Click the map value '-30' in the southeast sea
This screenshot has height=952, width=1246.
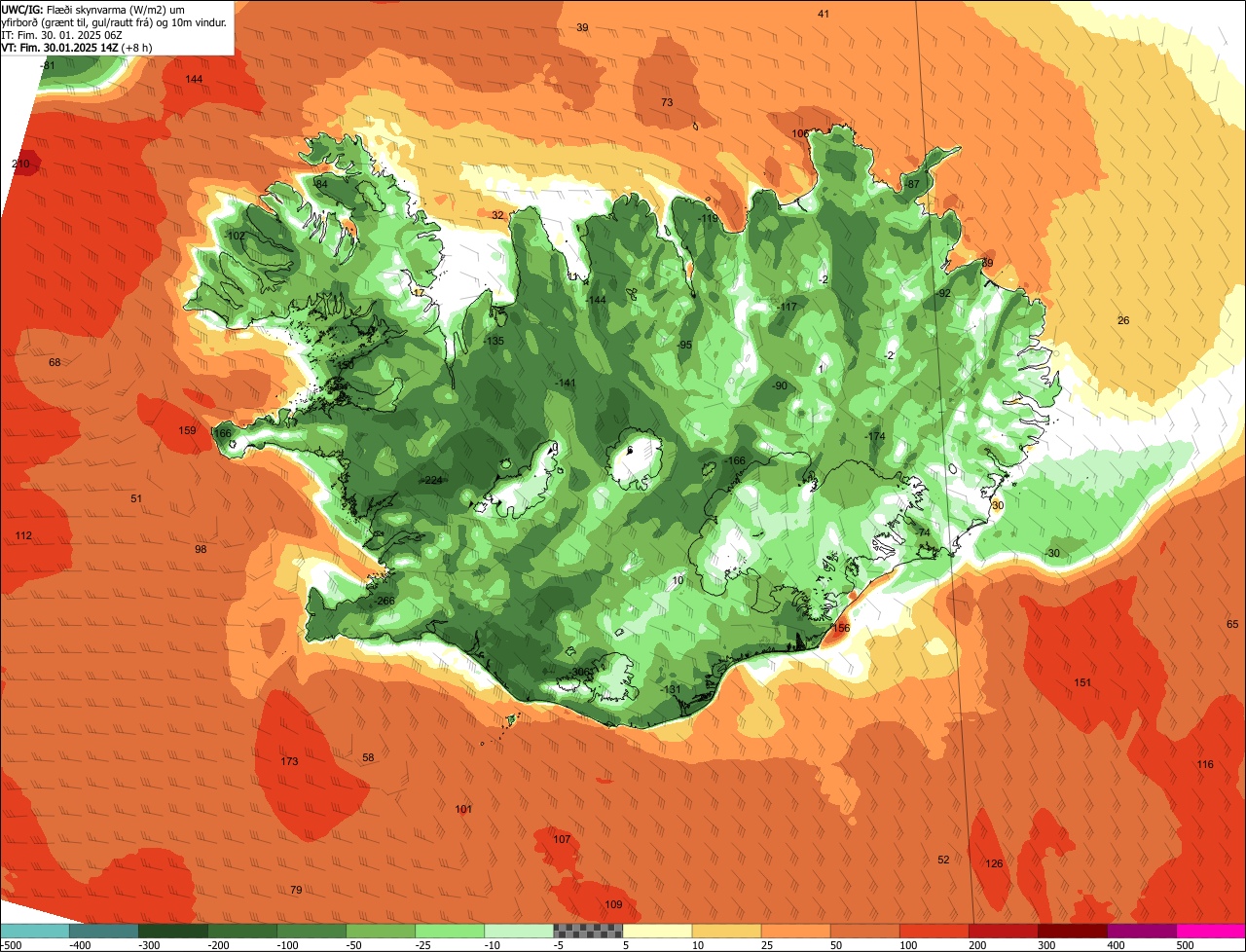click(x=1051, y=553)
